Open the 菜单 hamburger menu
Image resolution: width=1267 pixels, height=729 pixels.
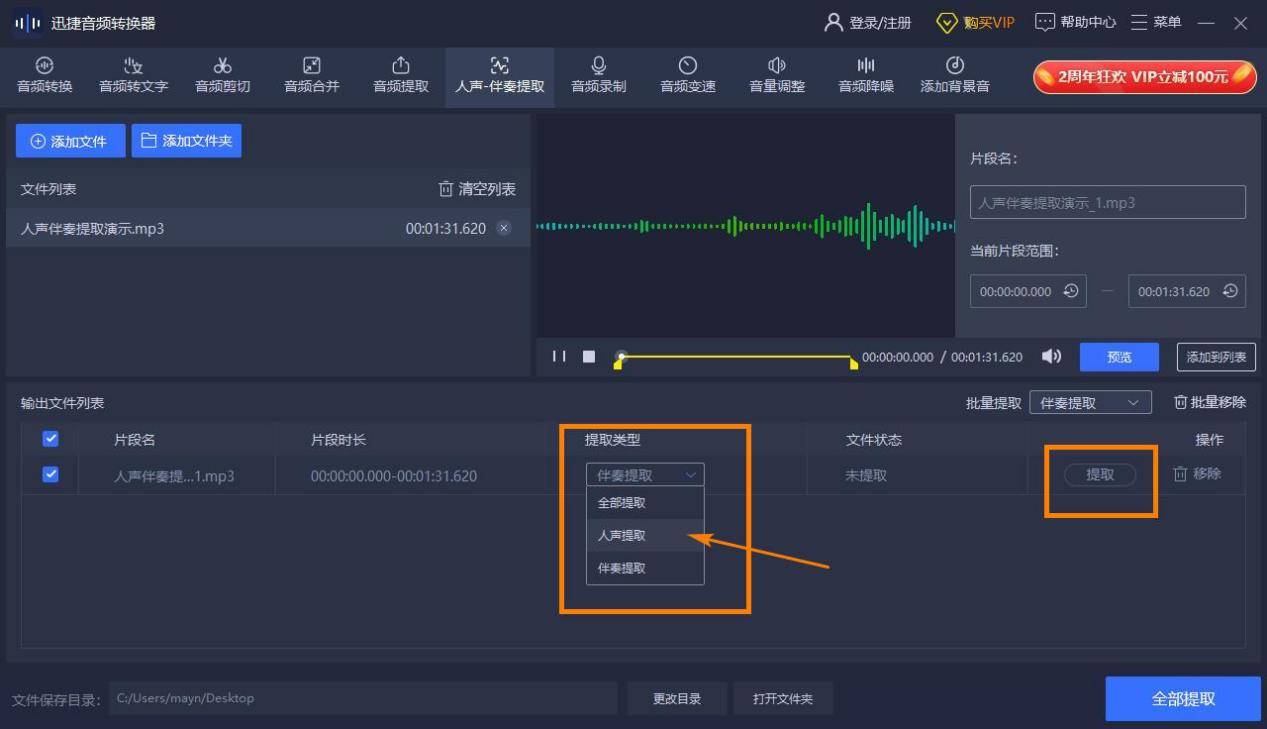(x=1156, y=22)
